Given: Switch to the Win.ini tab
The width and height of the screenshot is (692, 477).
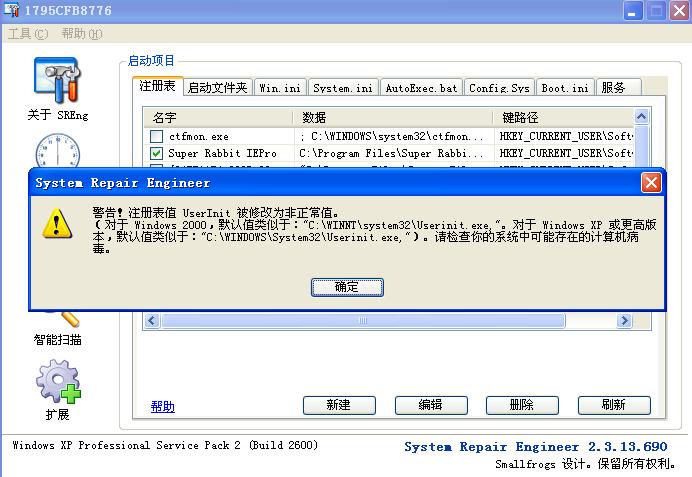Looking at the screenshot, I should coord(280,87).
